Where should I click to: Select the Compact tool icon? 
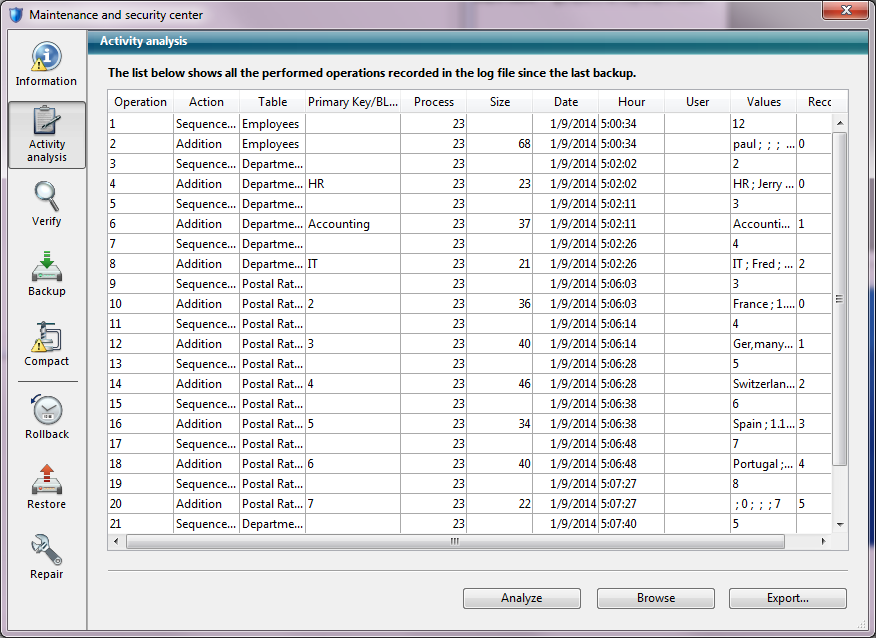[46, 344]
